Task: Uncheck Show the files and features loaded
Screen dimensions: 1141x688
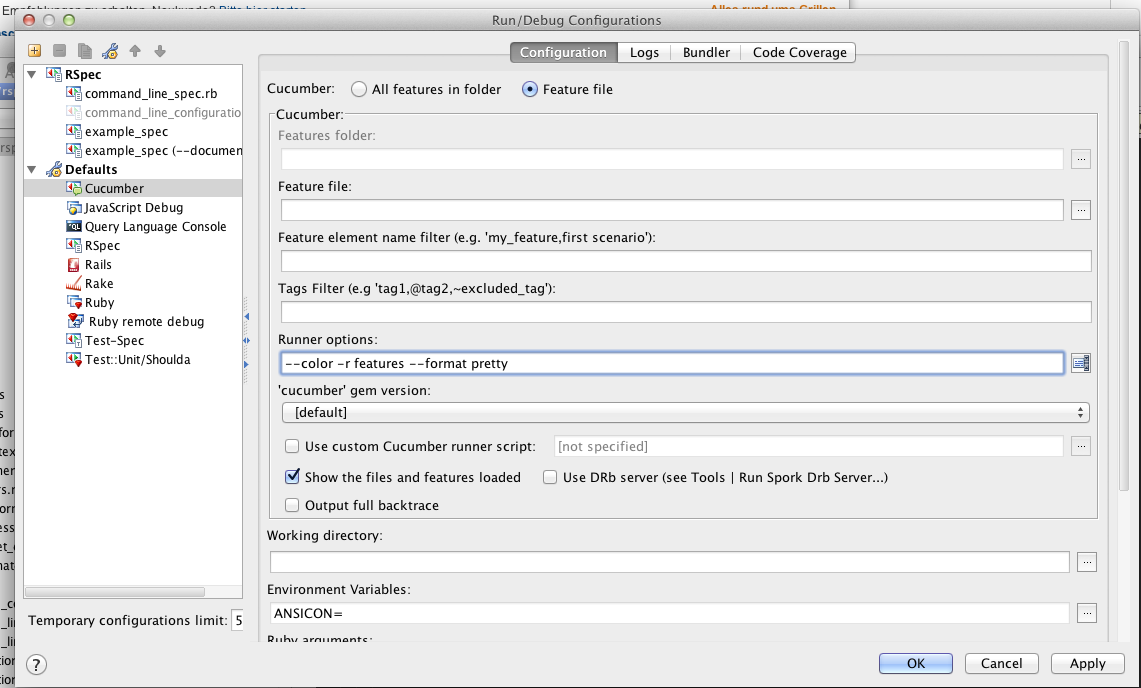Action: [292, 477]
